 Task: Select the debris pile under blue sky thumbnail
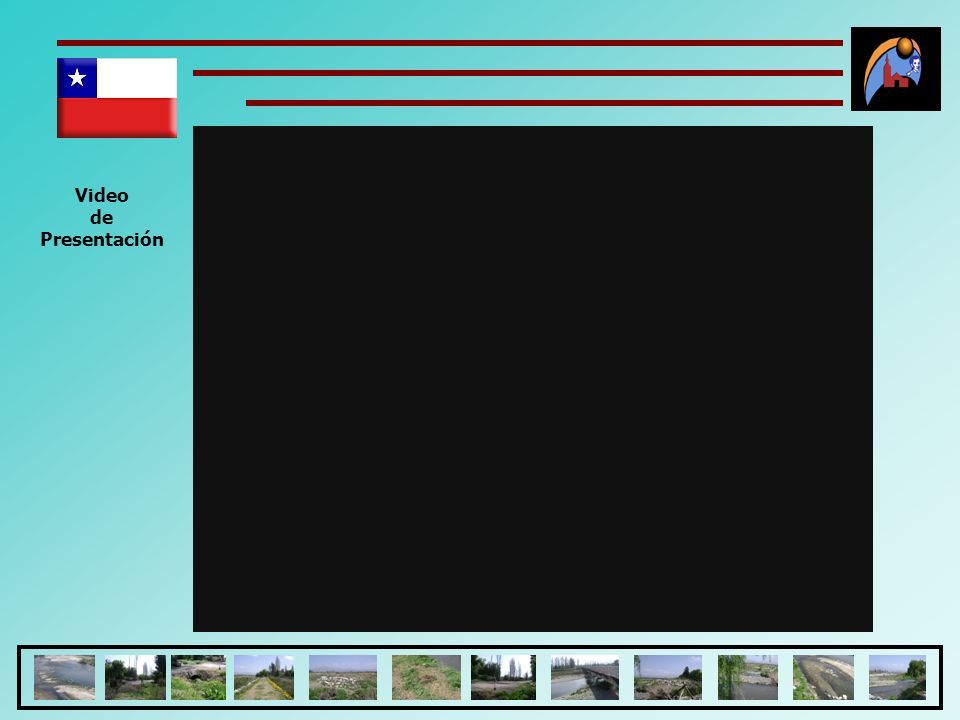pyautogui.click(x=668, y=677)
